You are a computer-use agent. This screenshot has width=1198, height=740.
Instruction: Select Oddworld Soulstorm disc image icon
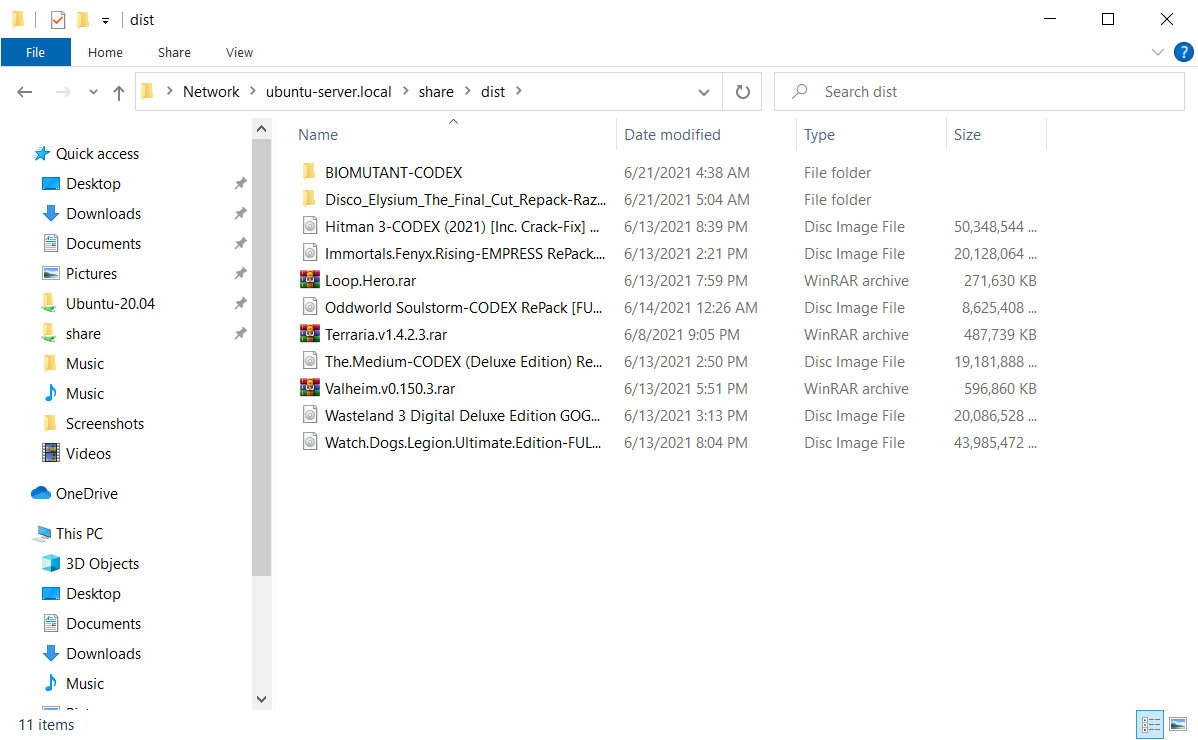coord(309,307)
